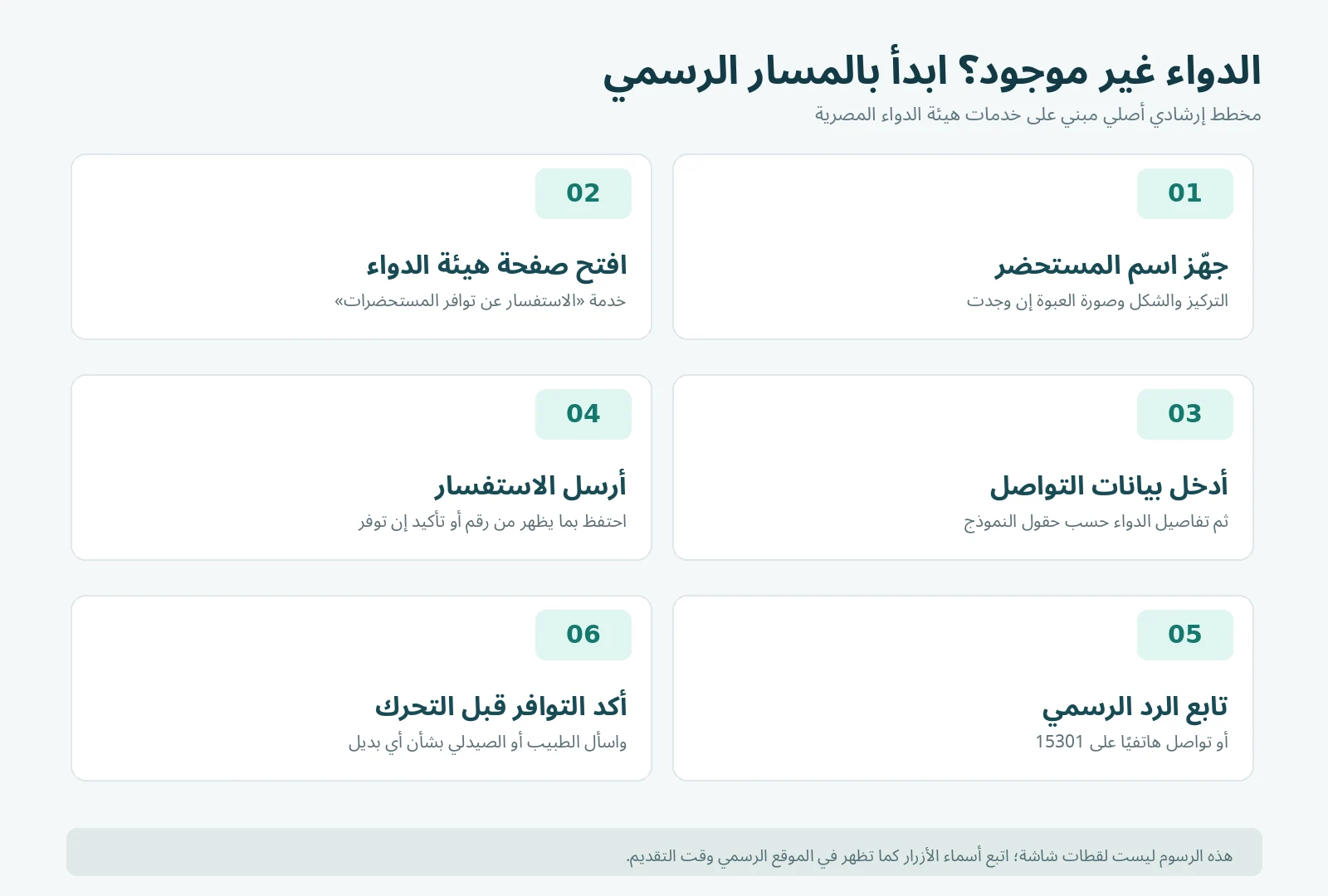Click the subtitle about خدمات هيئة الدواء المصرية
This screenshot has height=896, width=1328.
pos(1037,114)
